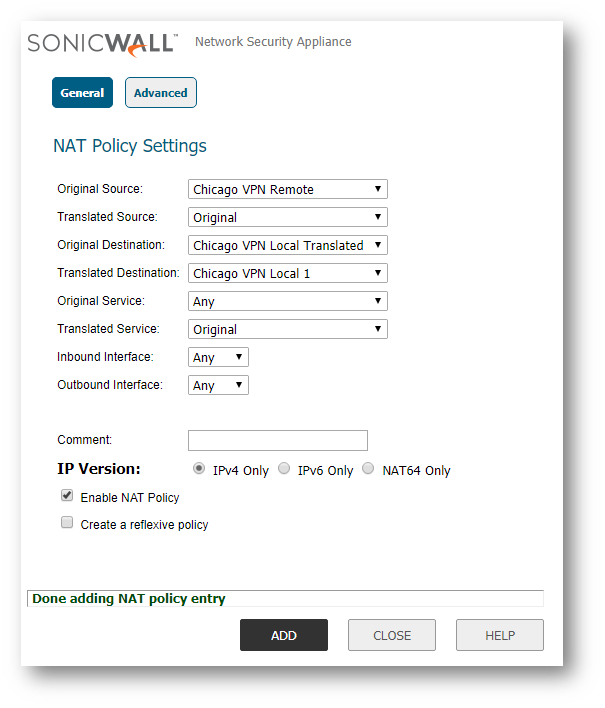Open HELP for NAT policy

pos(500,635)
